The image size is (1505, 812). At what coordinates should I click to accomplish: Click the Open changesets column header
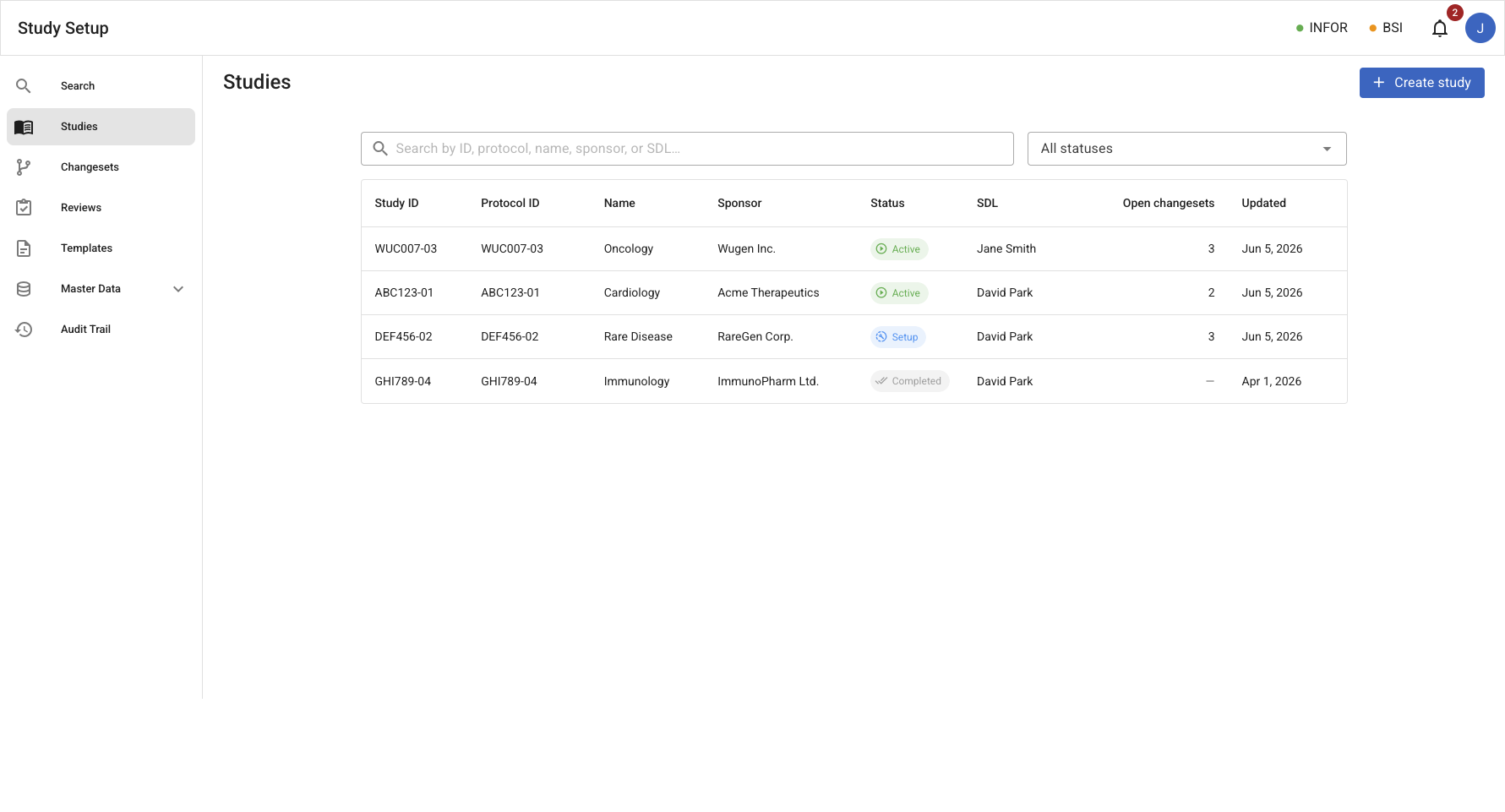(1168, 204)
